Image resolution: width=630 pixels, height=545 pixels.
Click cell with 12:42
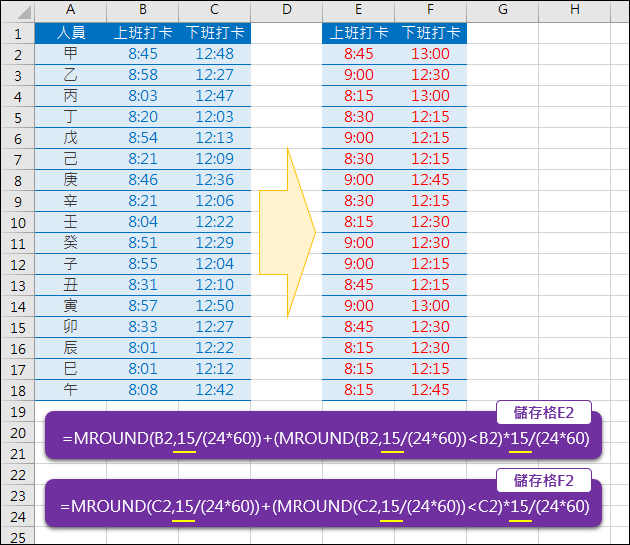pyautogui.click(x=215, y=390)
